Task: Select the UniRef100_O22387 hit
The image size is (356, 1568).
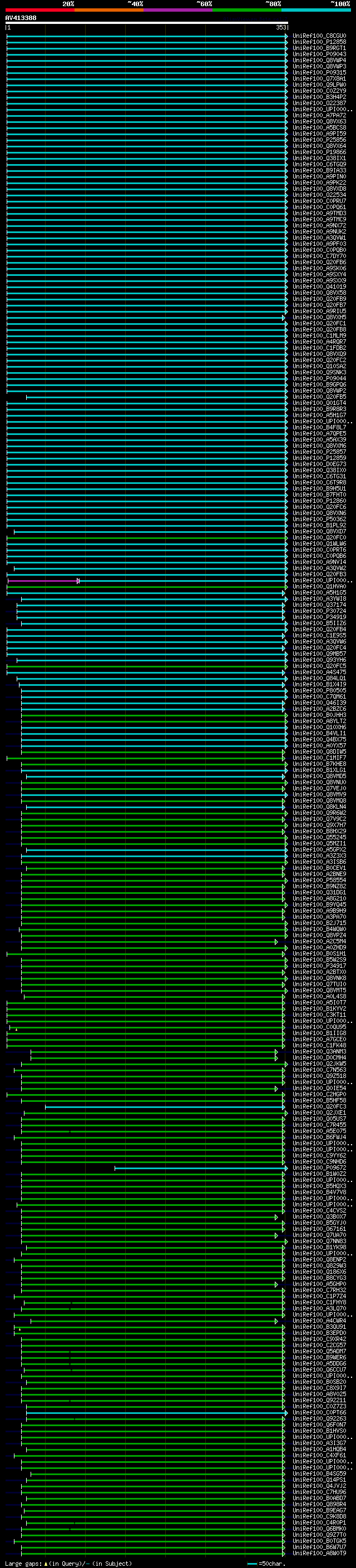Action: click(319, 103)
